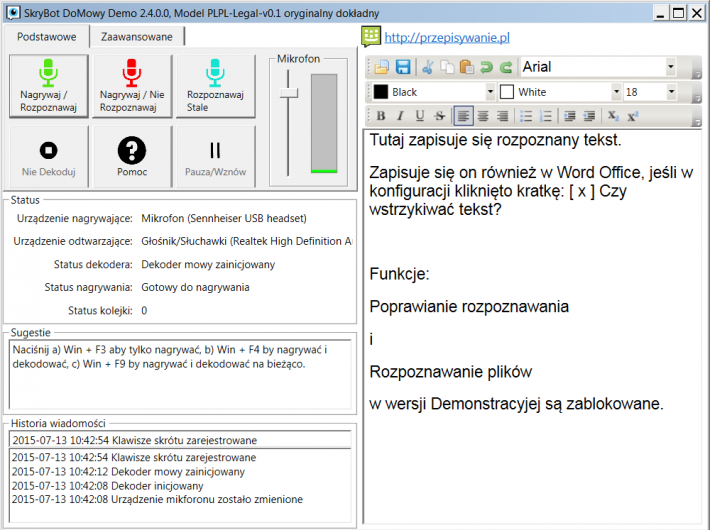The height and width of the screenshot is (530, 710).
Task: Open file with the folder icon
Action: pyautogui.click(x=382, y=67)
